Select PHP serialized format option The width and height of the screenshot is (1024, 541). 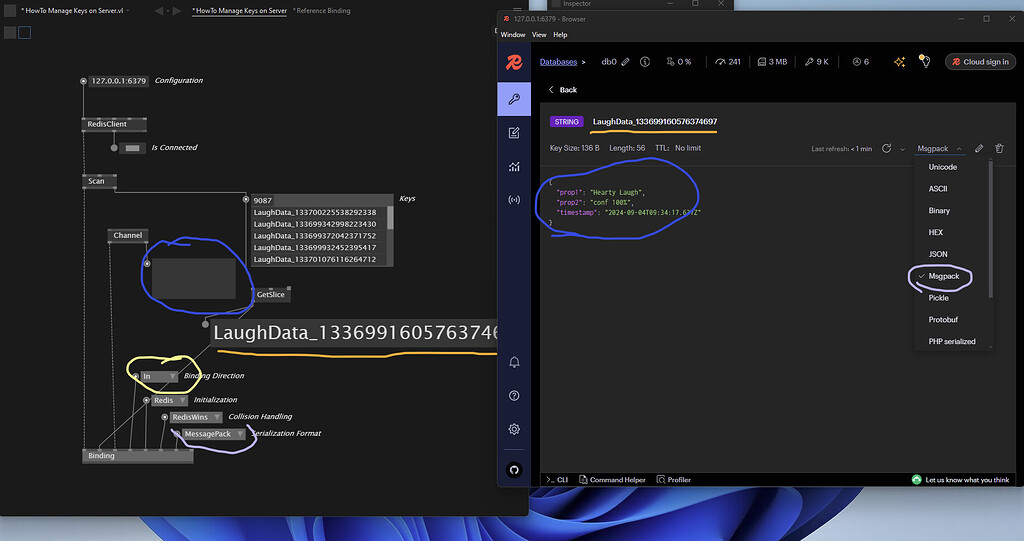952,342
